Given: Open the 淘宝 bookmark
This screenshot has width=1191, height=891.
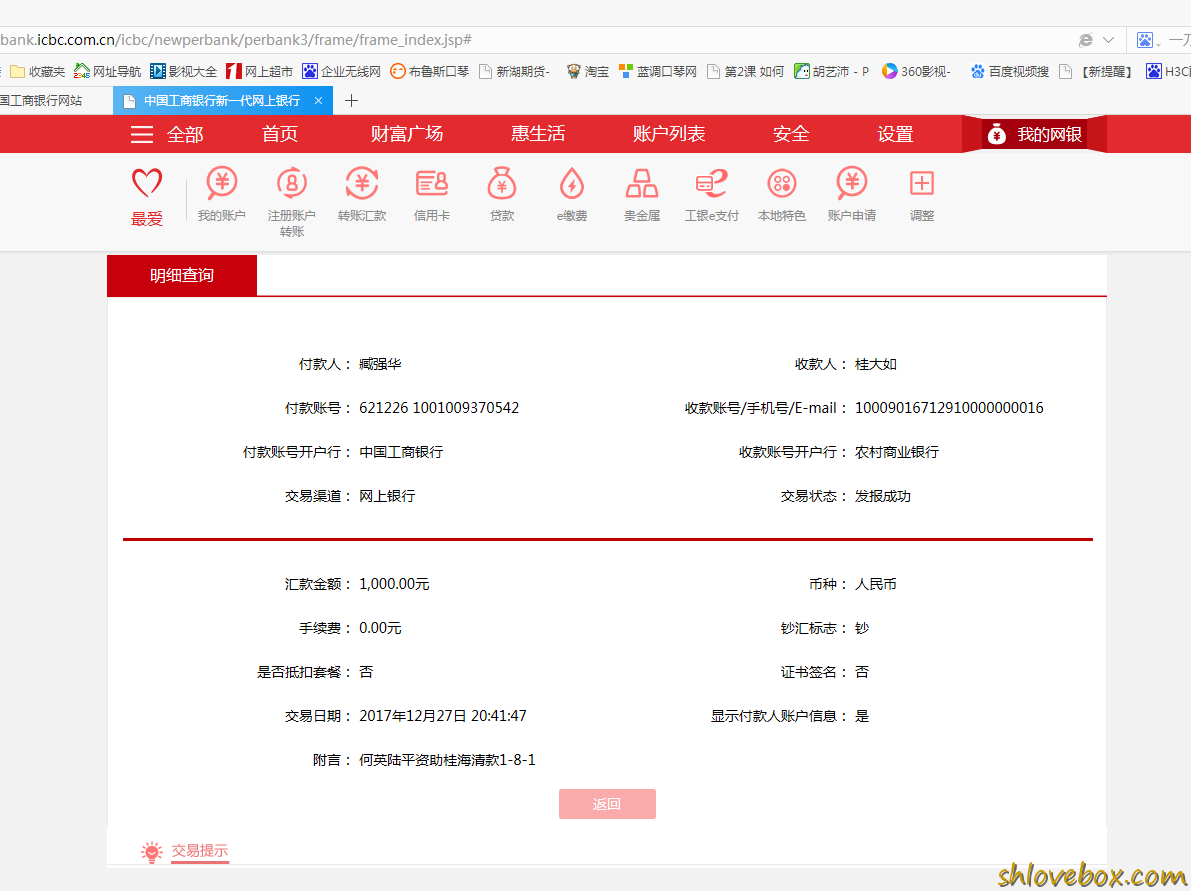Looking at the screenshot, I should (x=588, y=71).
